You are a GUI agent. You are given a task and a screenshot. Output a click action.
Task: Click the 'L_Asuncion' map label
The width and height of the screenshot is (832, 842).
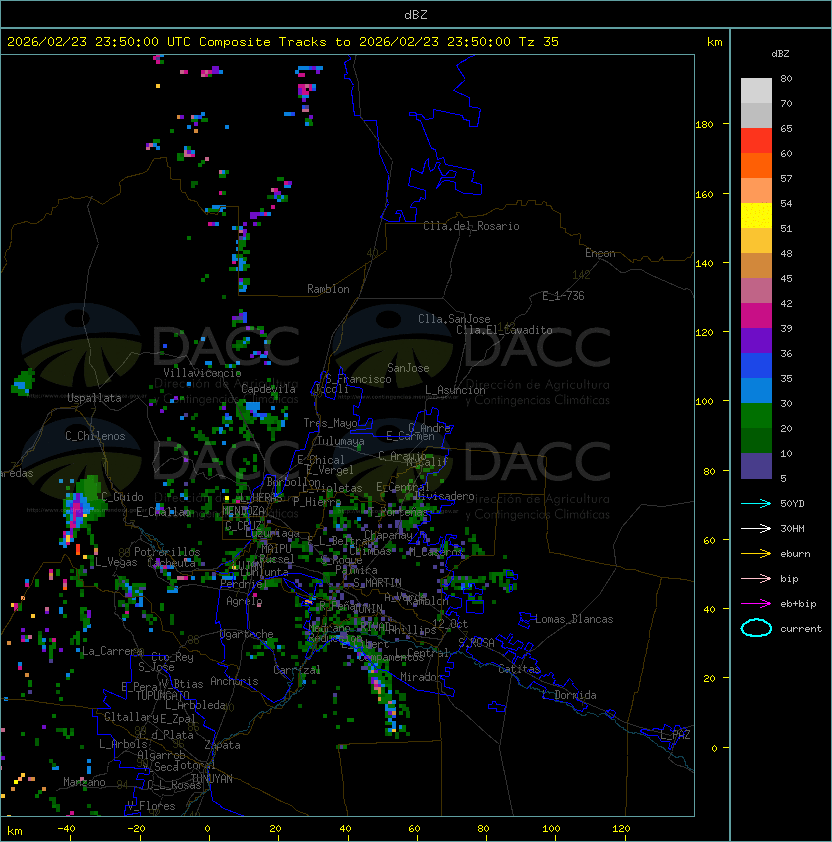pos(455,390)
